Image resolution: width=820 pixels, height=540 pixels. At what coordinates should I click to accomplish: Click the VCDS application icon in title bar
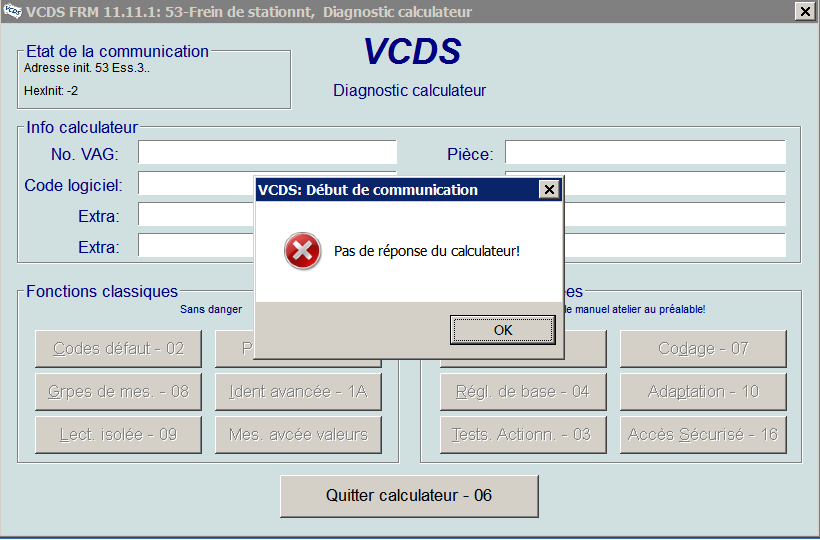coord(12,12)
